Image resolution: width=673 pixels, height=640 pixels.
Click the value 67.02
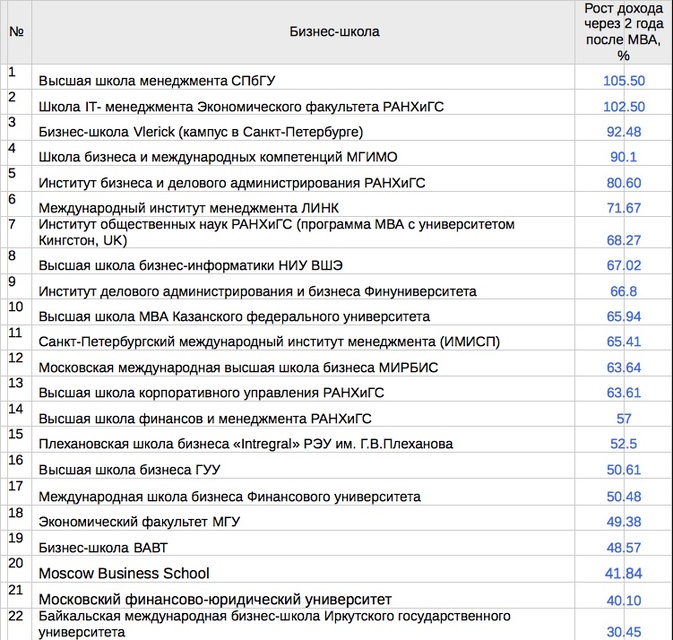point(624,266)
